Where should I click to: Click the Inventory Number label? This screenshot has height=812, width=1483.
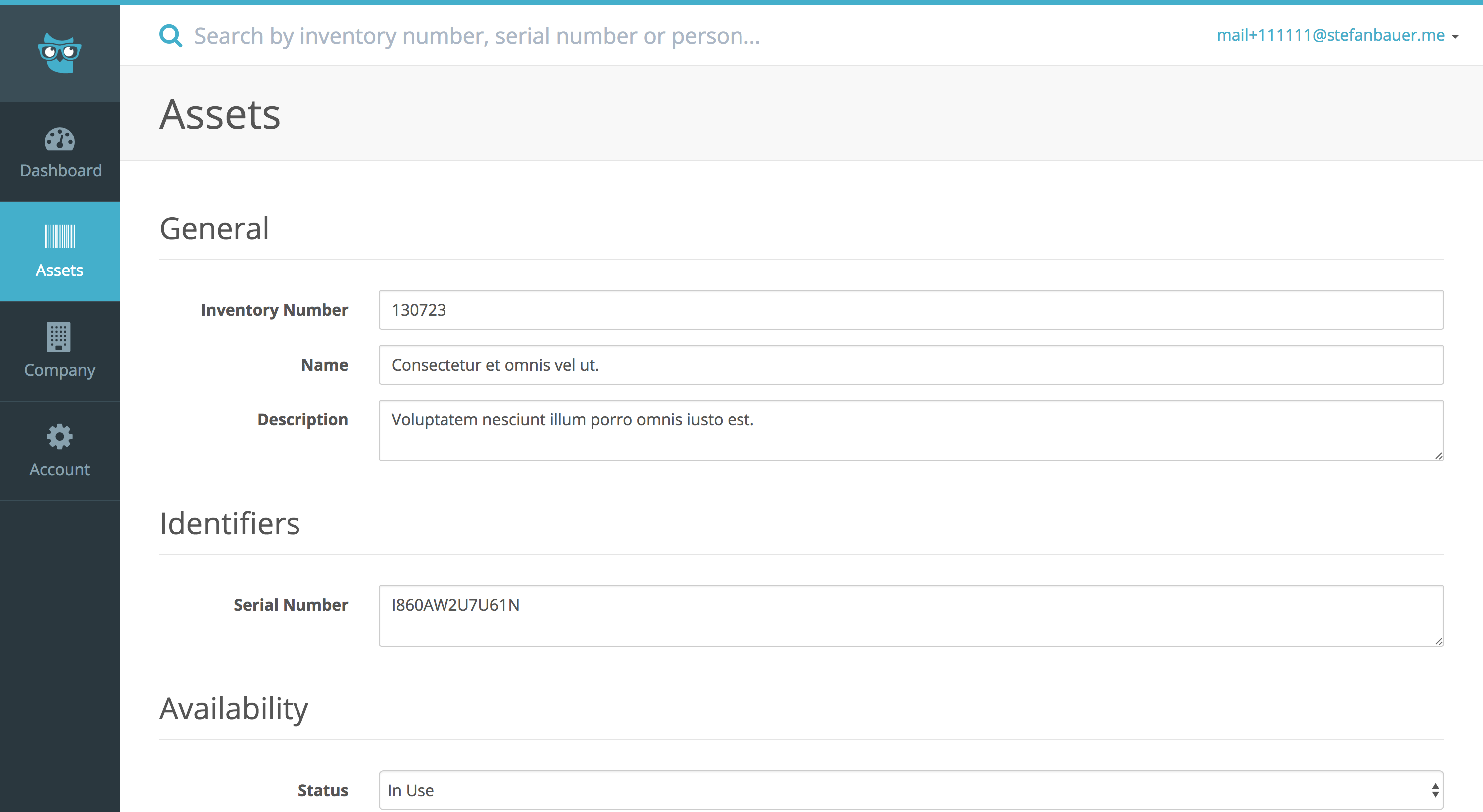click(275, 310)
